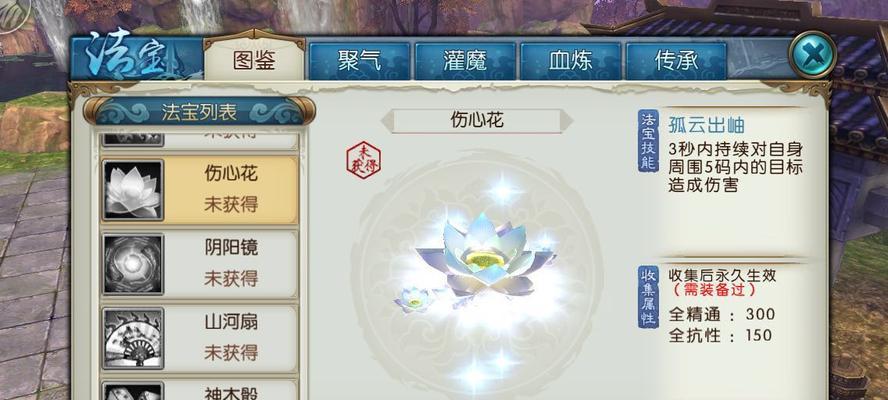888x400 pixels.
Task: Click the 孤云出岫 skill name
Action: coord(706,125)
